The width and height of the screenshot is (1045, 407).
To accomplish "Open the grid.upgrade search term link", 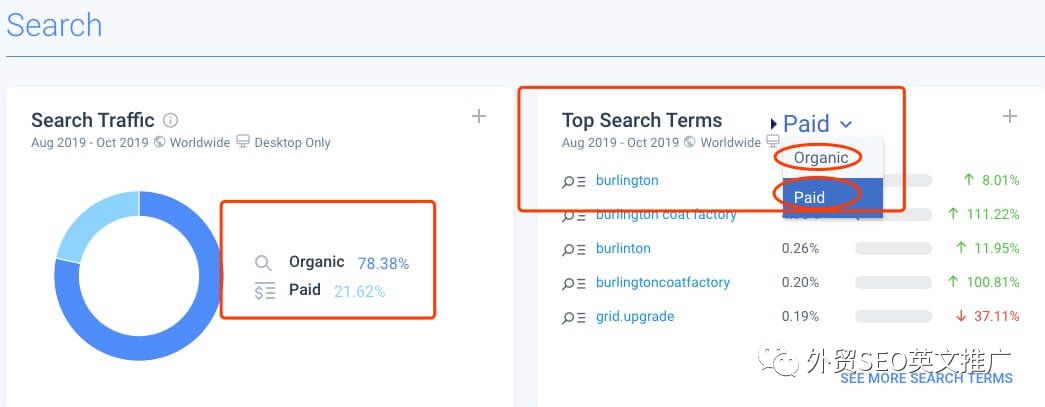I will point(635,317).
